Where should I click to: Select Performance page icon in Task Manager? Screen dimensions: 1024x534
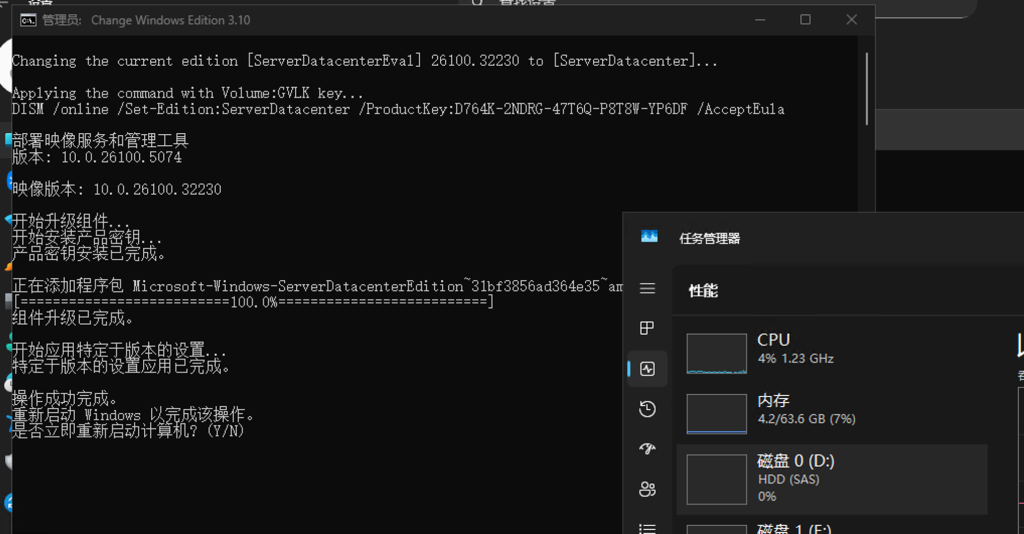point(647,369)
